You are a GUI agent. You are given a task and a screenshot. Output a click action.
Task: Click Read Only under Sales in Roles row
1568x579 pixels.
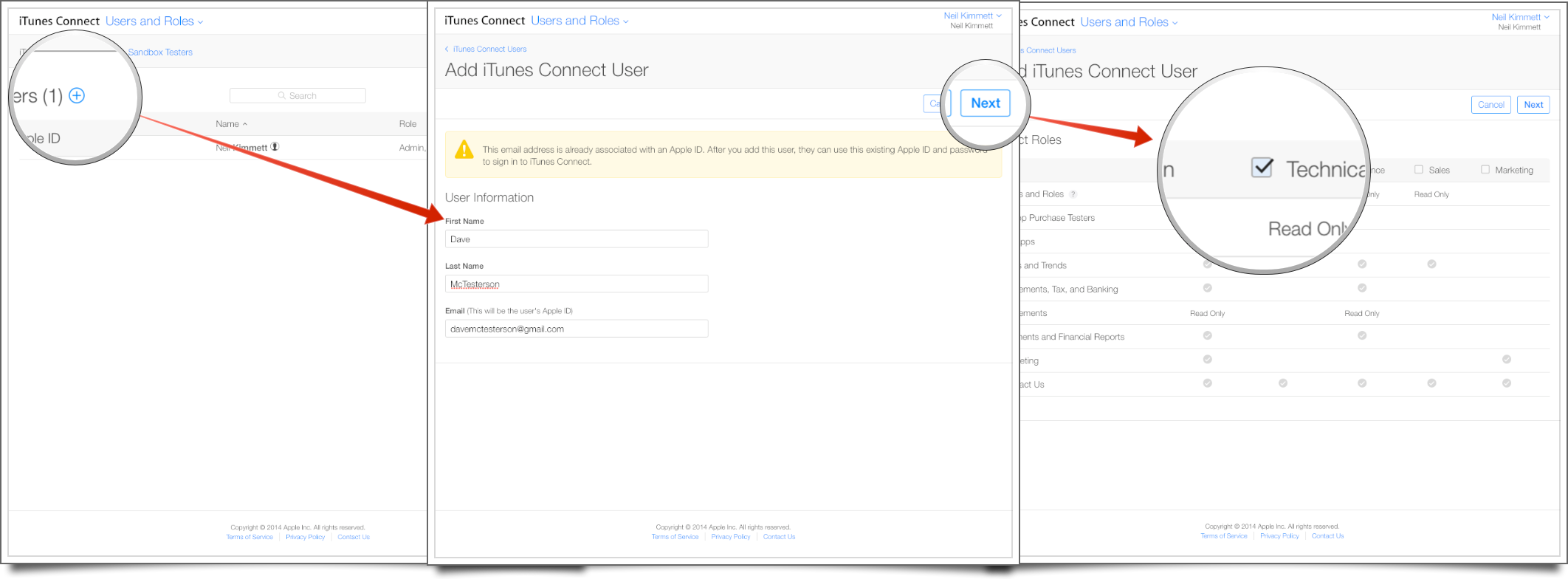tap(1431, 195)
